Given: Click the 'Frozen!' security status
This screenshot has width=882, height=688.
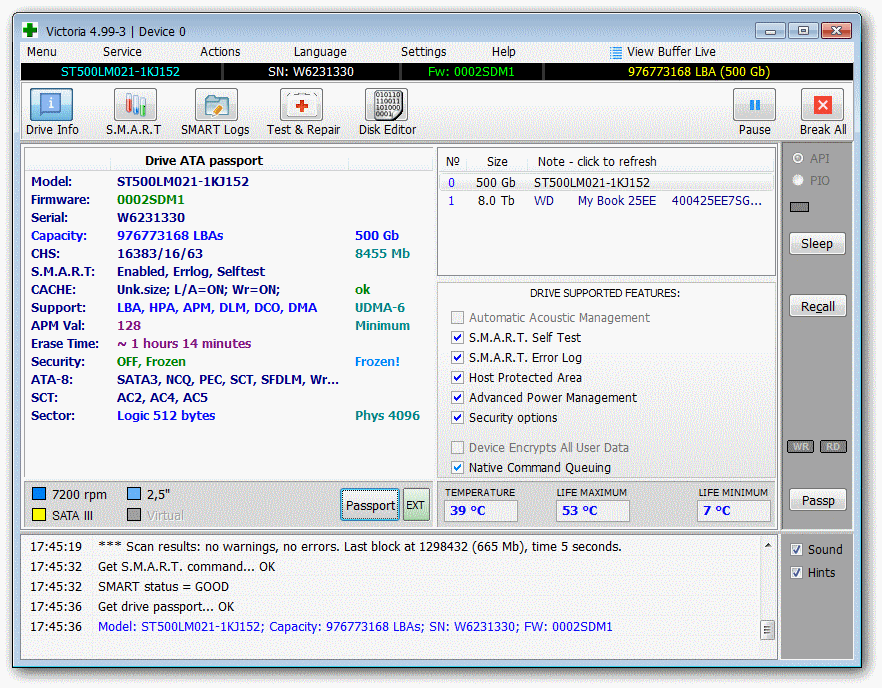Looking at the screenshot, I should coord(377,362).
